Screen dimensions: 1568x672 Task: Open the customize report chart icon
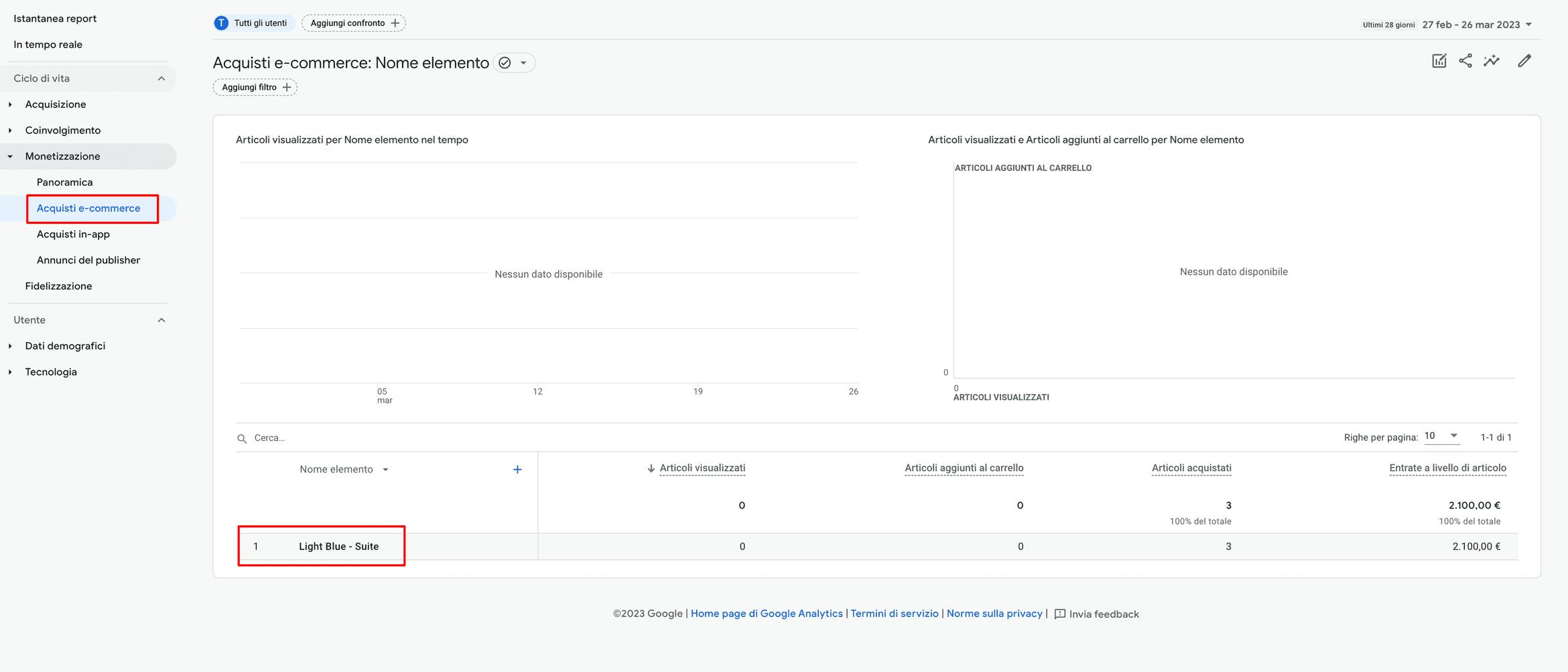coord(1439,61)
